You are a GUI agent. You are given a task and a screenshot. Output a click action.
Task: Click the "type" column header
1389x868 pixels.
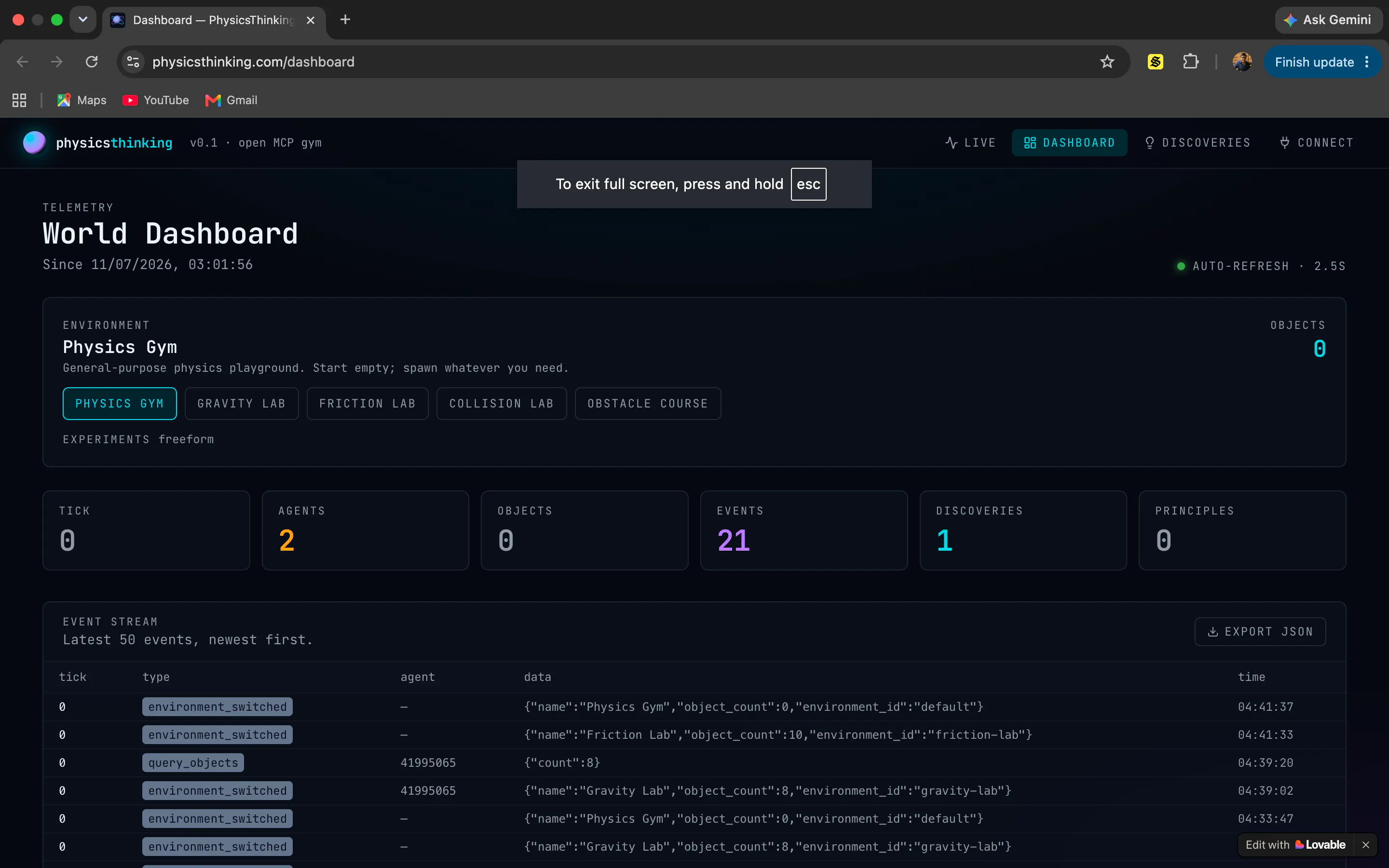(x=156, y=677)
